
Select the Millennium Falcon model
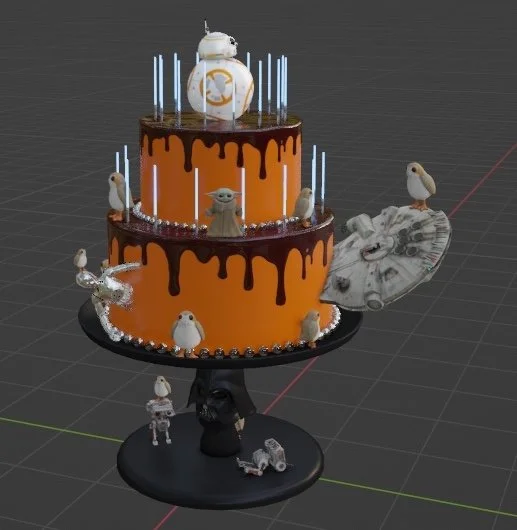[387, 259]
